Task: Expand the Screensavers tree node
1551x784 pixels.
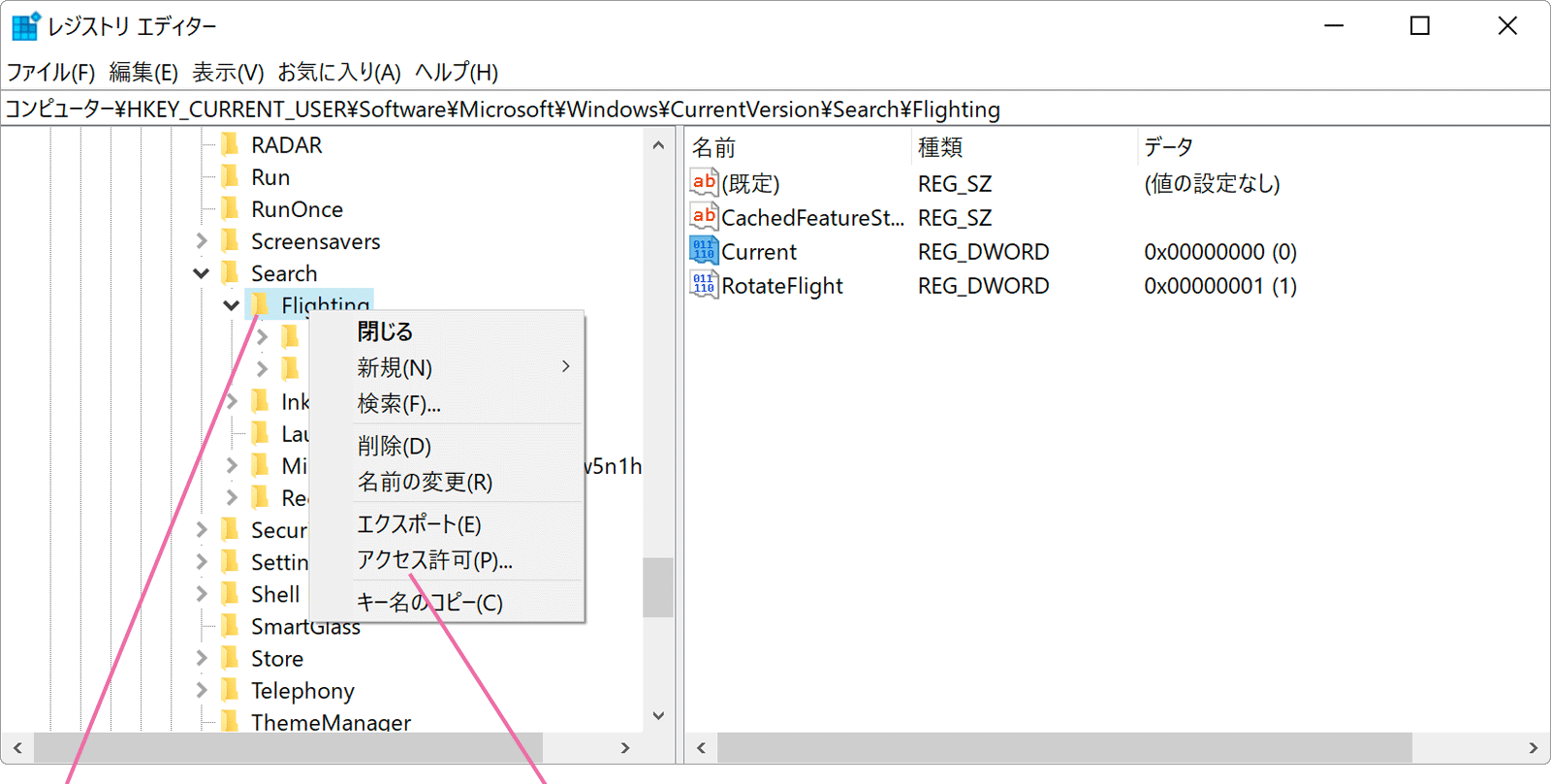Action: [202, 240]
